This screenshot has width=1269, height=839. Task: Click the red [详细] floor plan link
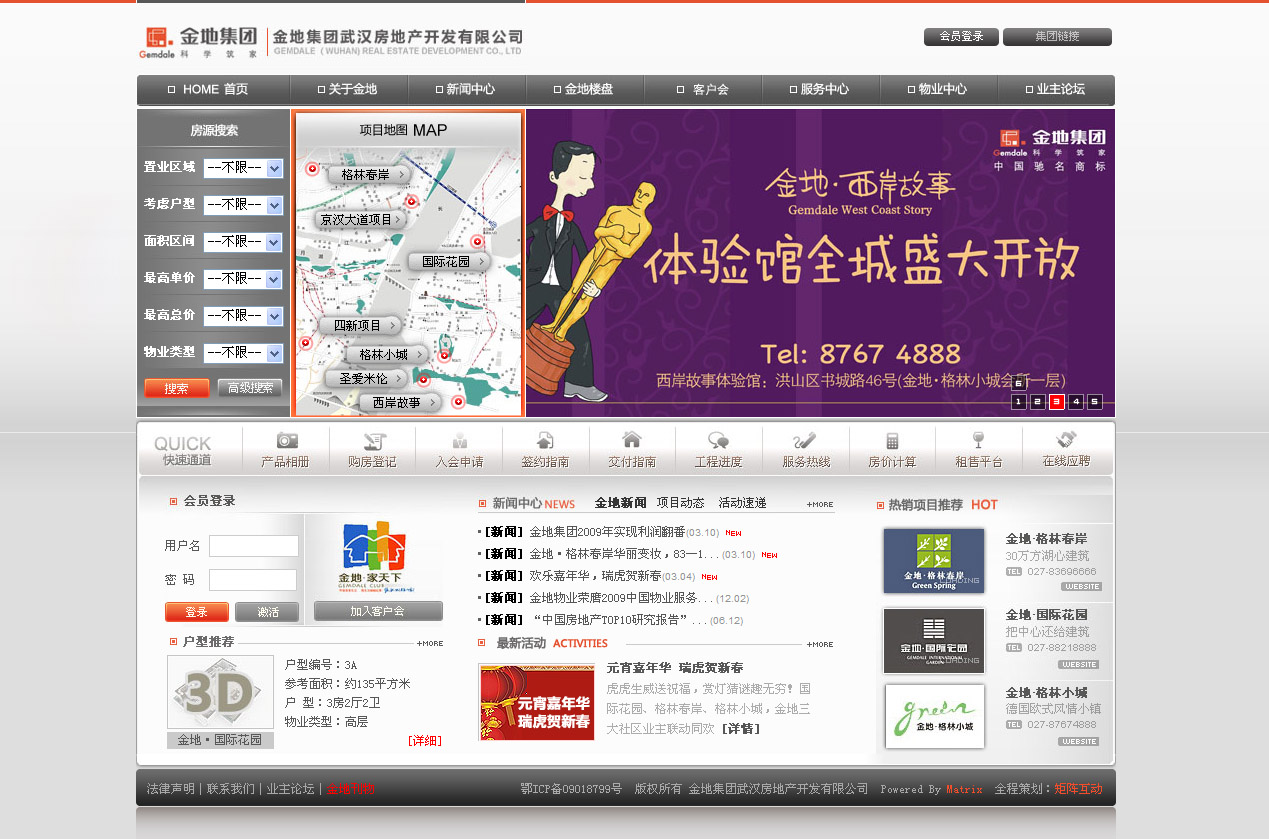pyautogui.click(x=425, y=741)
